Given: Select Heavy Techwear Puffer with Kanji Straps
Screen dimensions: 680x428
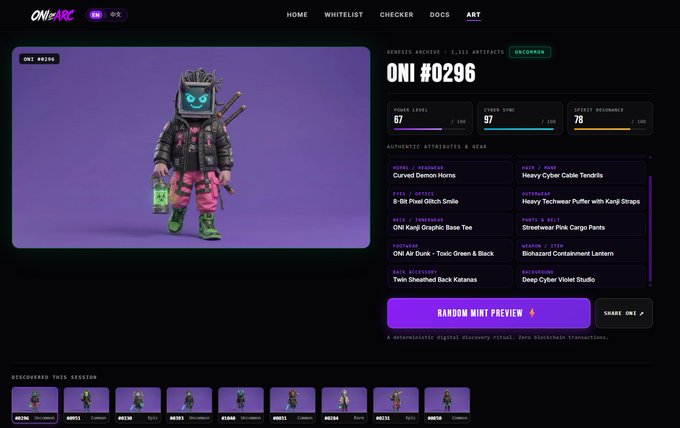Looking at the screenshot, I should (x=581, y=198).
